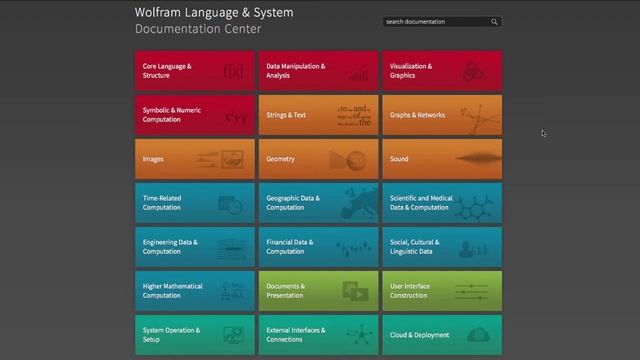The width and height of the screenshot is (640, 360).
Task: Click the slideshow icon on Documents & Presentation
Action: coord(355,291)
